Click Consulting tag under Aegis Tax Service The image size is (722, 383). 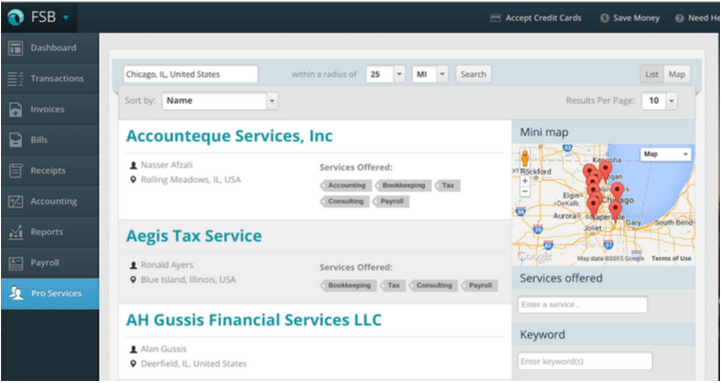tap(433, 285)
